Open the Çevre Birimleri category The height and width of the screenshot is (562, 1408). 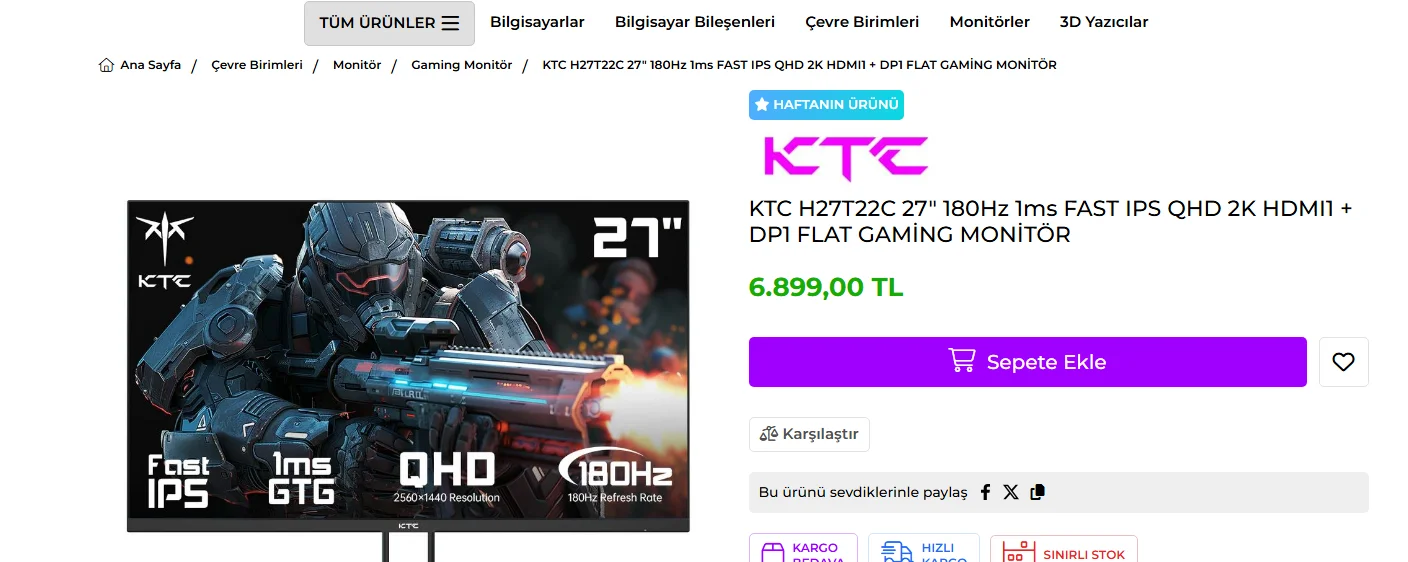point(862,22)
